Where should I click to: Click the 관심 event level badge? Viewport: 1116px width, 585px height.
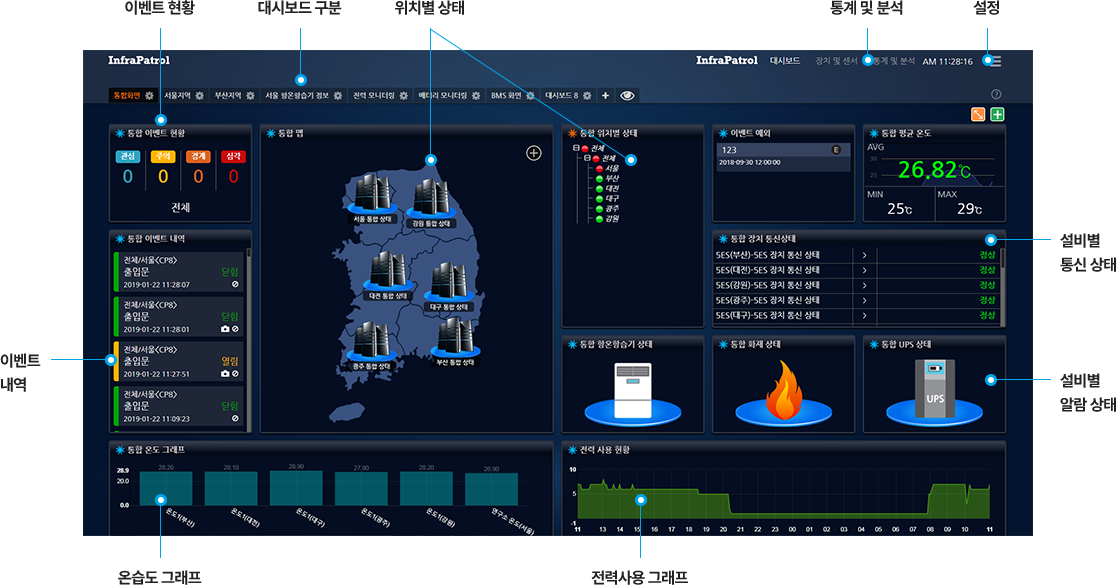point(127,156)
